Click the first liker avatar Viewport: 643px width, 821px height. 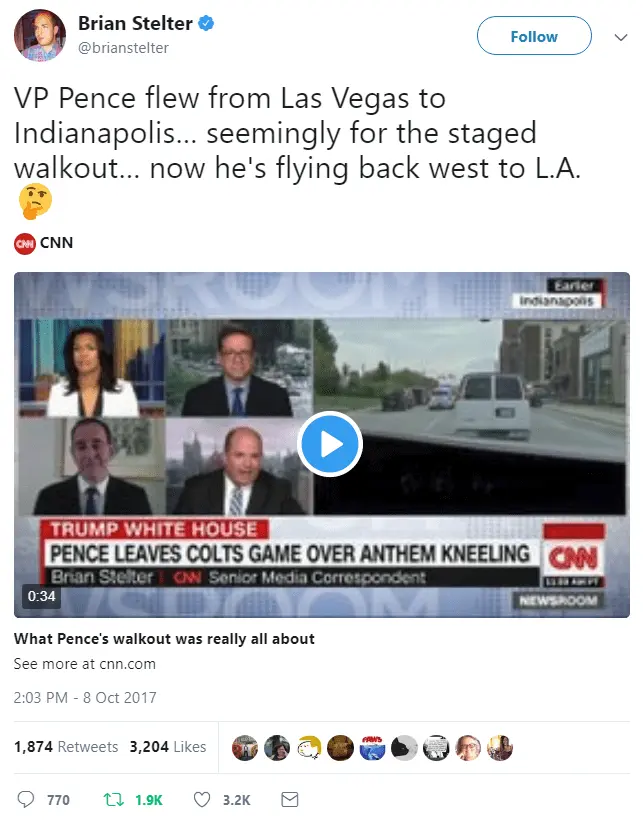(x=245, y=748)
